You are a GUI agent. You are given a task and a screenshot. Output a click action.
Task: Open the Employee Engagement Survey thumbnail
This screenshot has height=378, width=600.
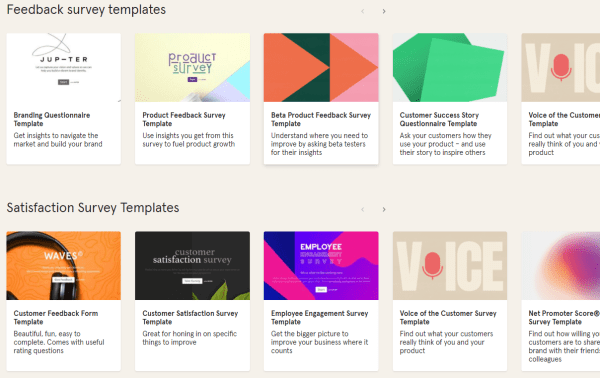point(321,266)
